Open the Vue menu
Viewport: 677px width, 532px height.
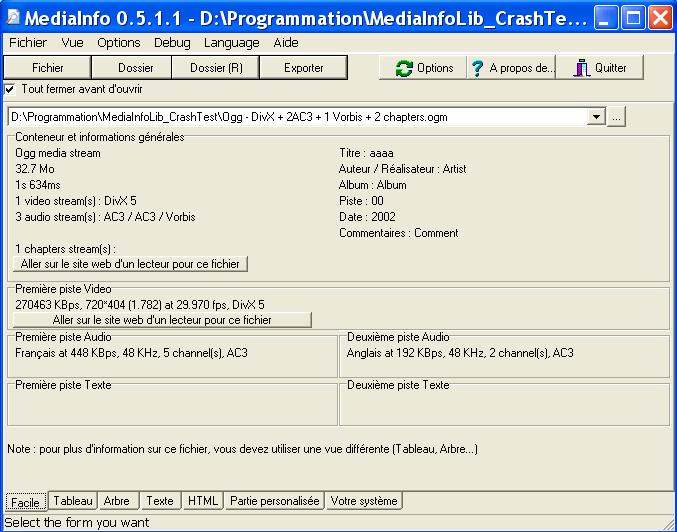[x=72, y=43]
